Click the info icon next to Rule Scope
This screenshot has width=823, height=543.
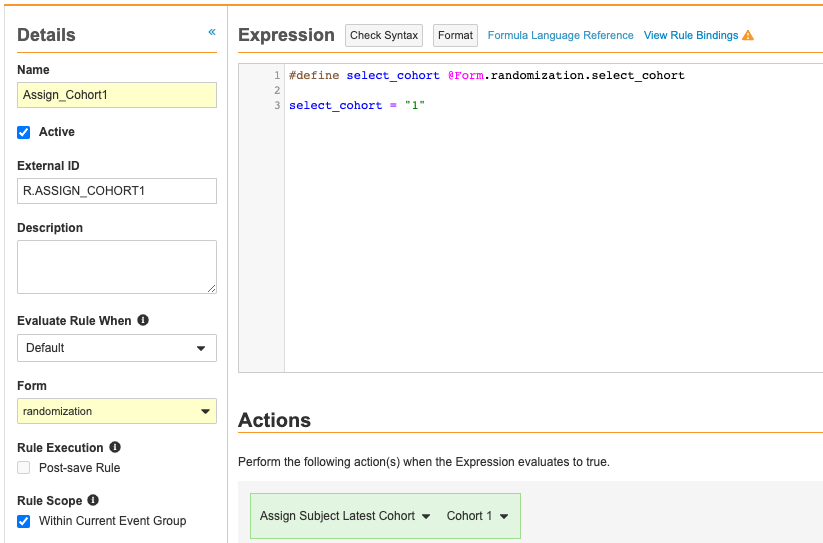pos(93,500)
